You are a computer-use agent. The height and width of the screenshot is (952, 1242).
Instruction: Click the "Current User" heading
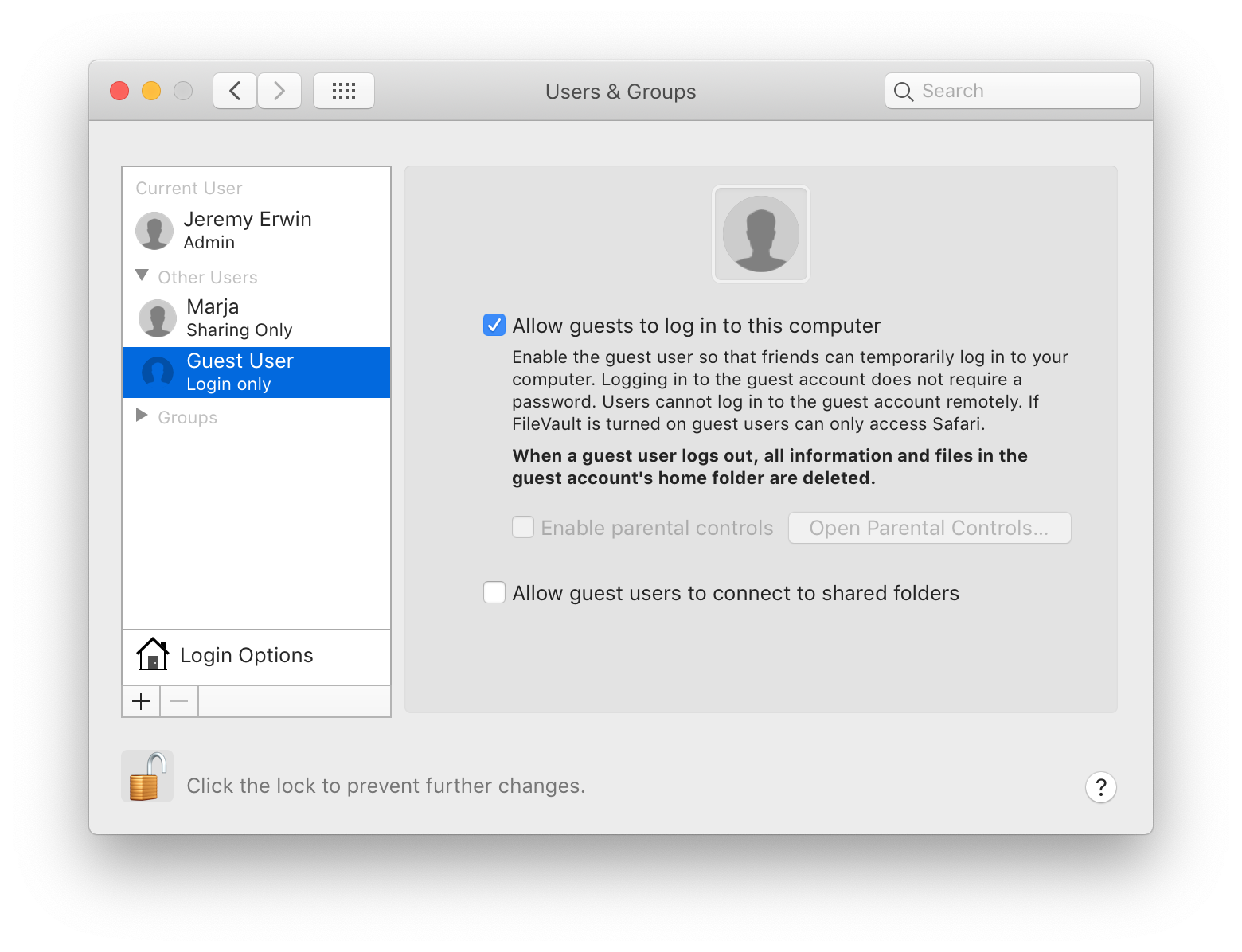coord(189,189)
